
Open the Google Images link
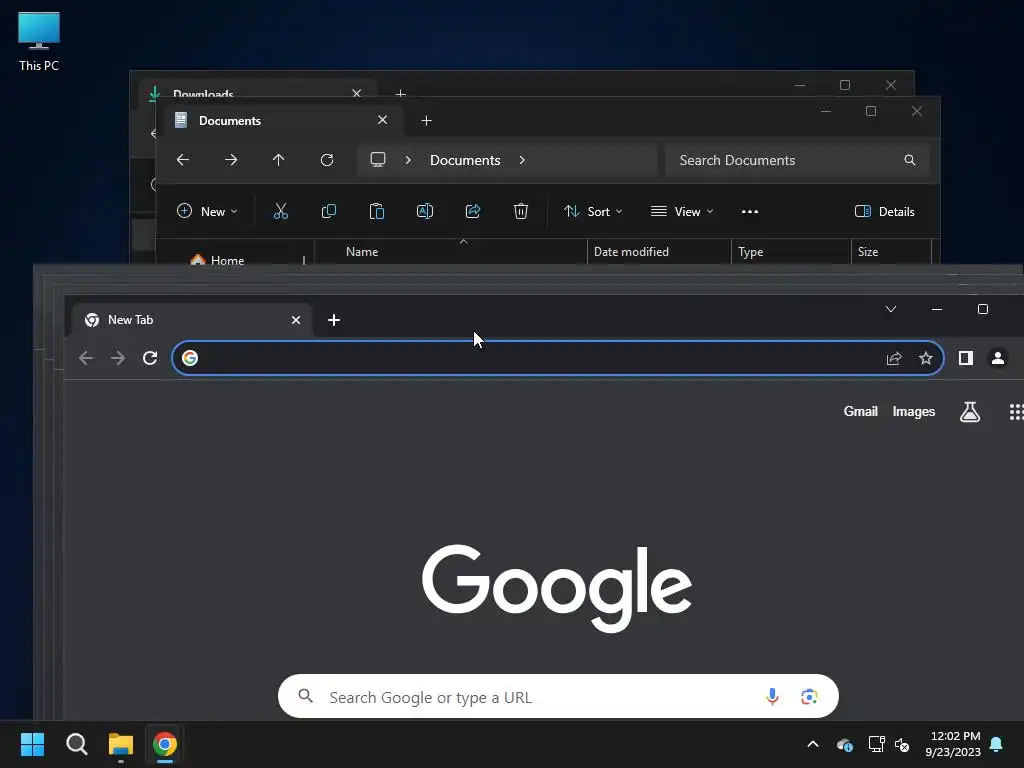914,411
